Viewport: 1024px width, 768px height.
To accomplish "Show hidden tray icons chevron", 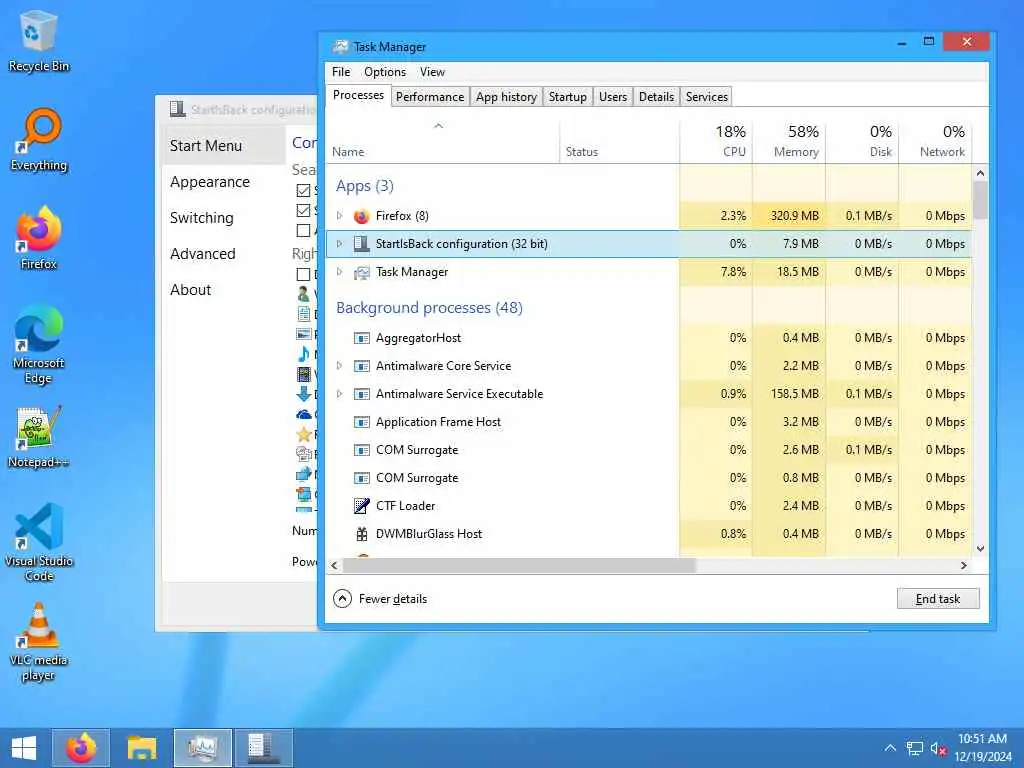I will coord(890,748).
